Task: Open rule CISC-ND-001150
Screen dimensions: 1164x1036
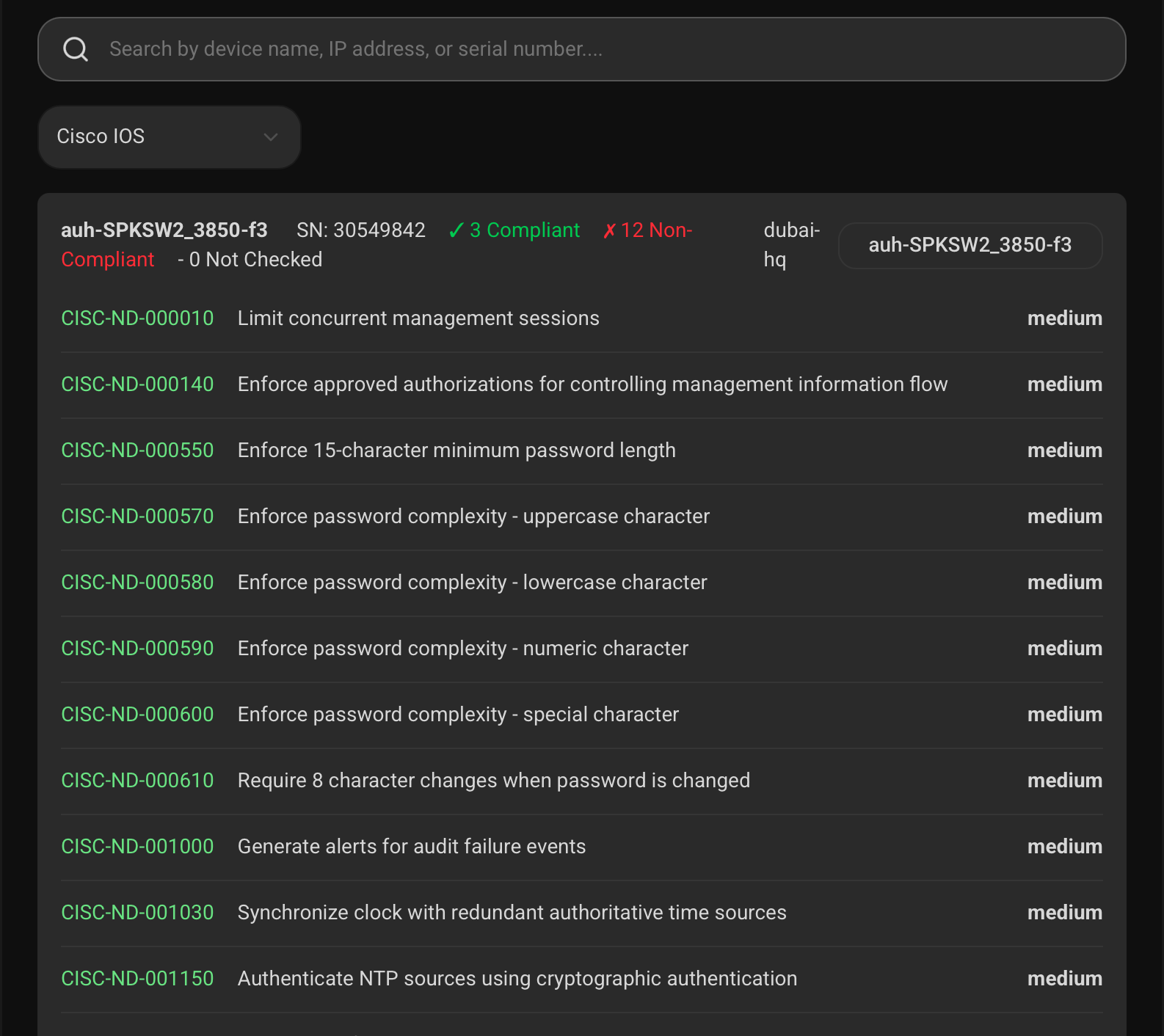Action: tap(137, 979)
